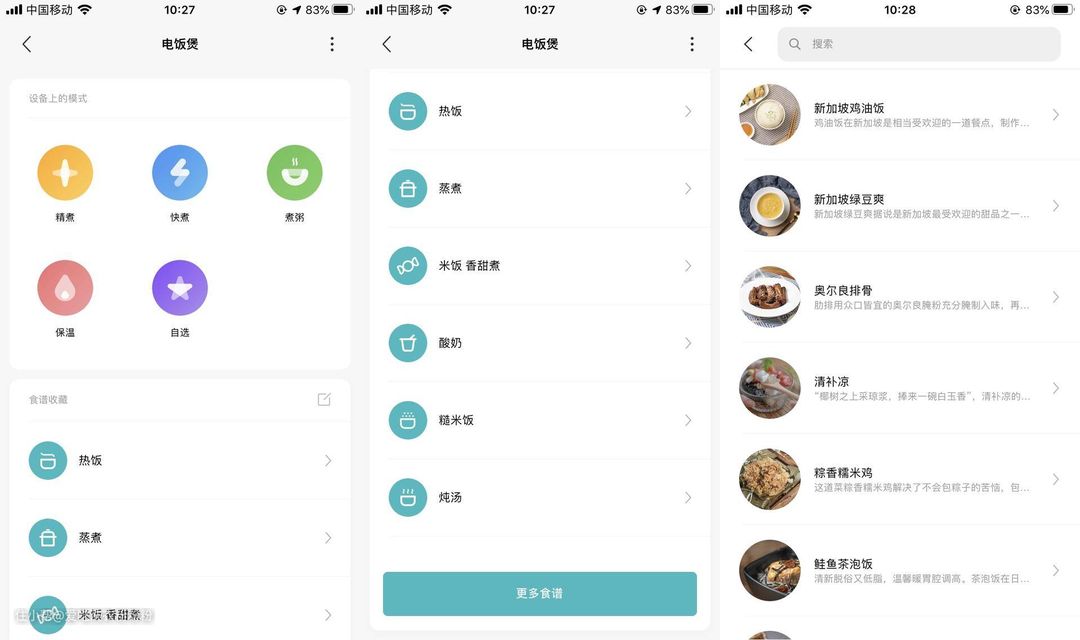This screenshot has height=640, width=1080.
Task: View the 奥尔良排骨 dish thumbnail
Action: point(769,297)
